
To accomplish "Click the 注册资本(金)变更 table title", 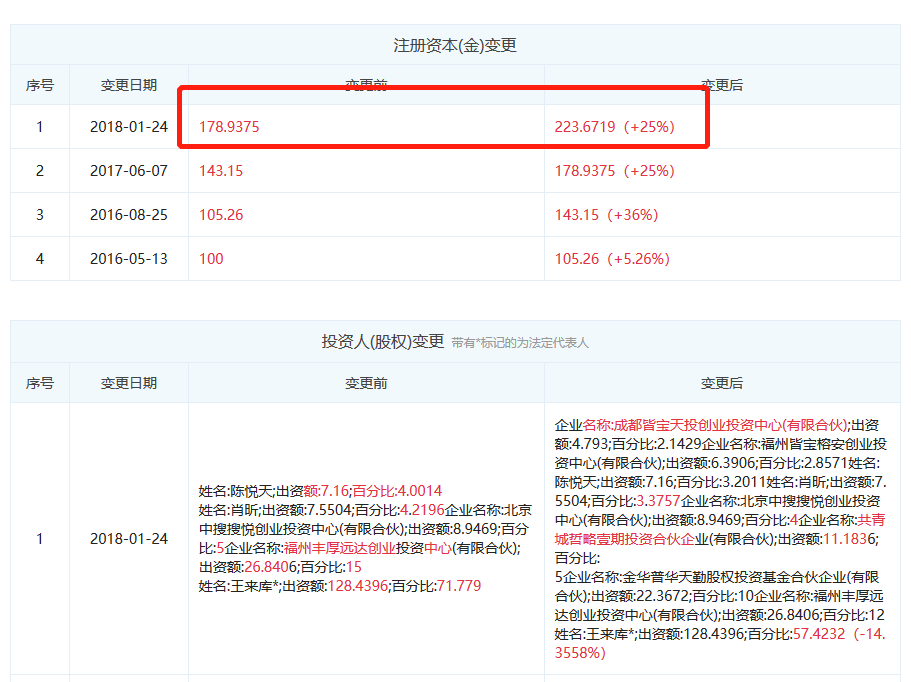I will click(455, 45).
